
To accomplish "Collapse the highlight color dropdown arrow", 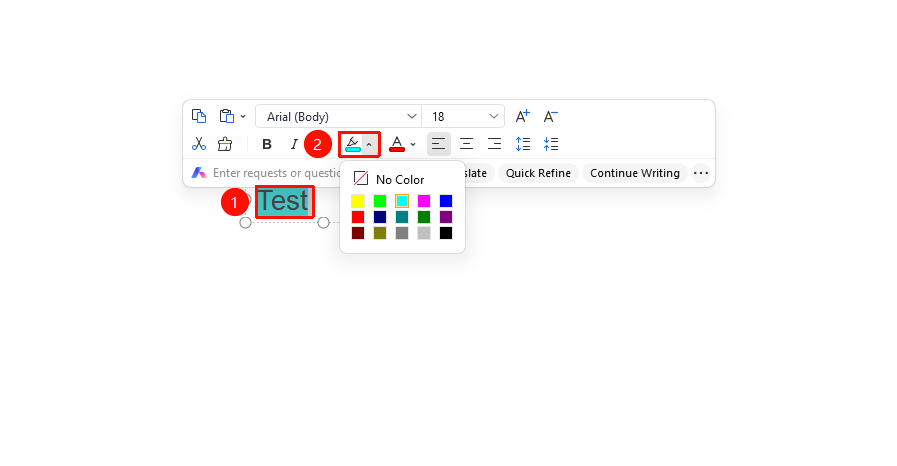I will [370, 145].
